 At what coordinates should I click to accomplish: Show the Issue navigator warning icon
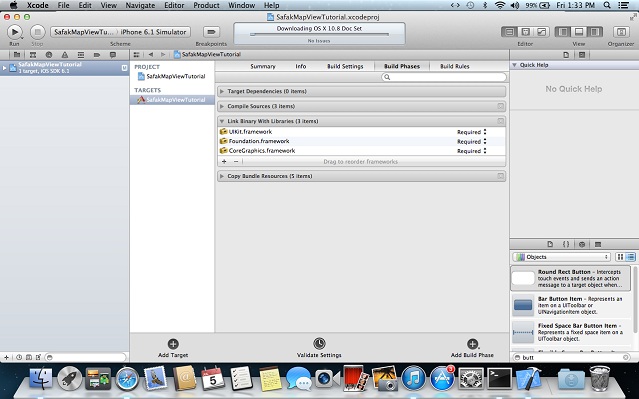click(65, 55)
